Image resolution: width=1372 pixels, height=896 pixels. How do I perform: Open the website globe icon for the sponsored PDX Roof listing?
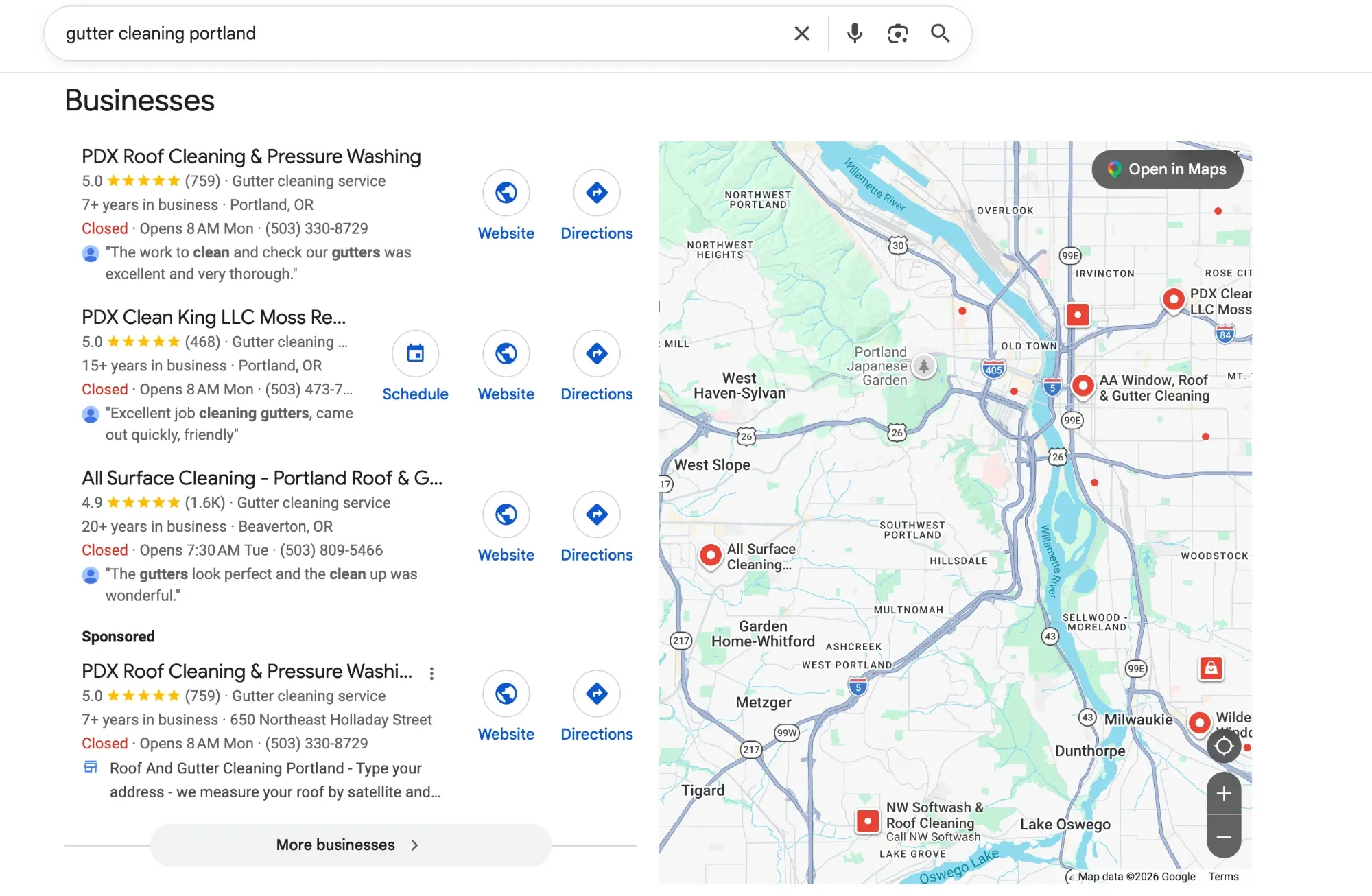point(506,694)
